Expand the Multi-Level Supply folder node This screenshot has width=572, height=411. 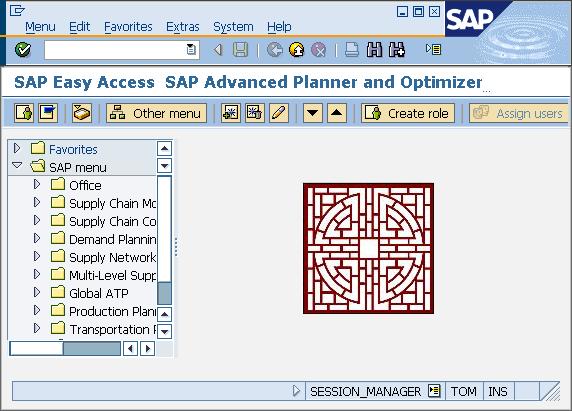pos(37,274)
